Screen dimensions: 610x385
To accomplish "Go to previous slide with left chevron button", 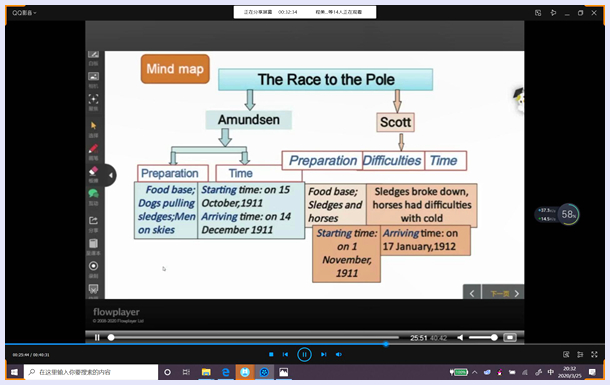I will pyautogui.click(x=472, y=294).
